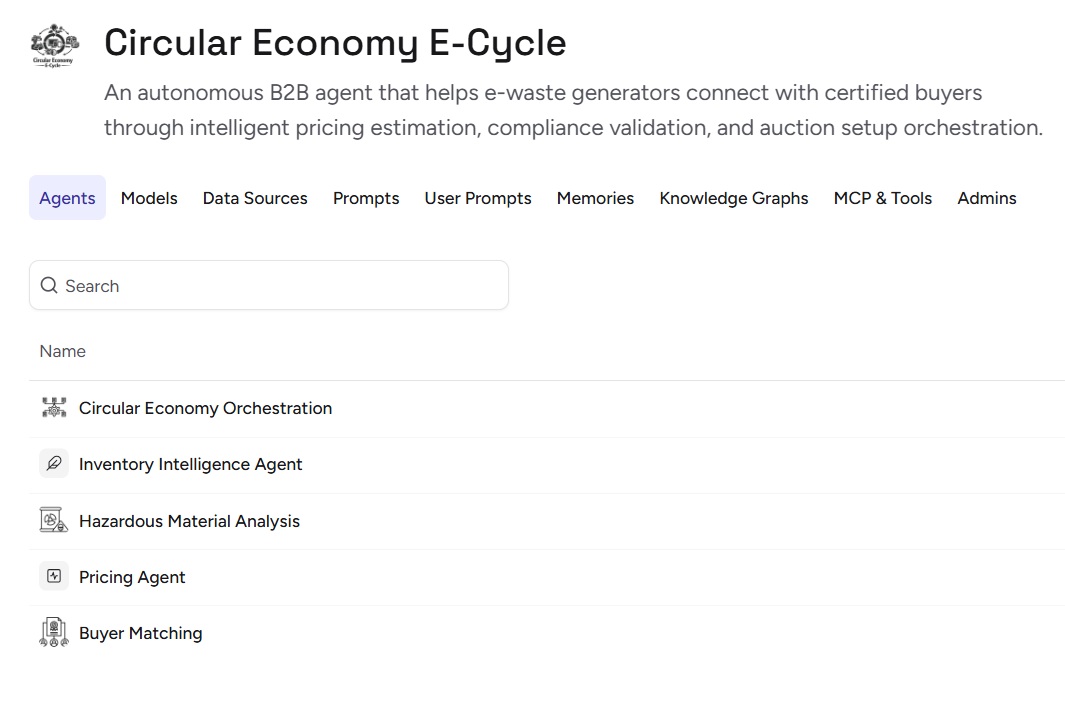This screenshot has height=702, width=1065.
Task: Switch to the Models tab
Action: tap(149, 198)
